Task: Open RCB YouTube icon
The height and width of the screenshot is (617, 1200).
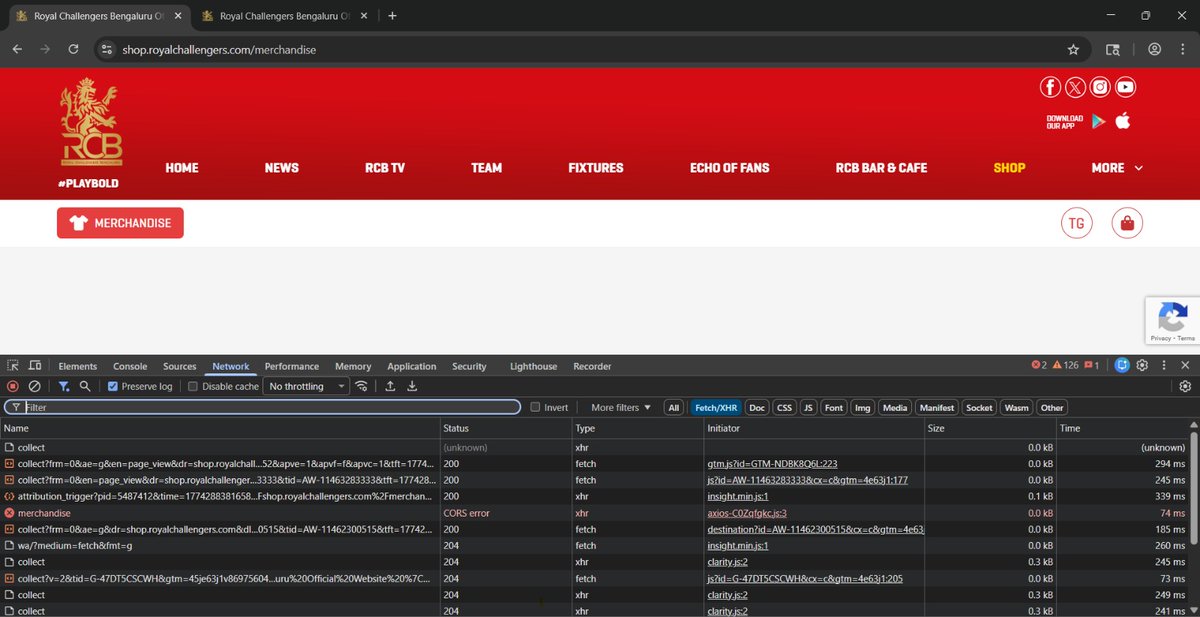Action: [x=1126, y=87]
